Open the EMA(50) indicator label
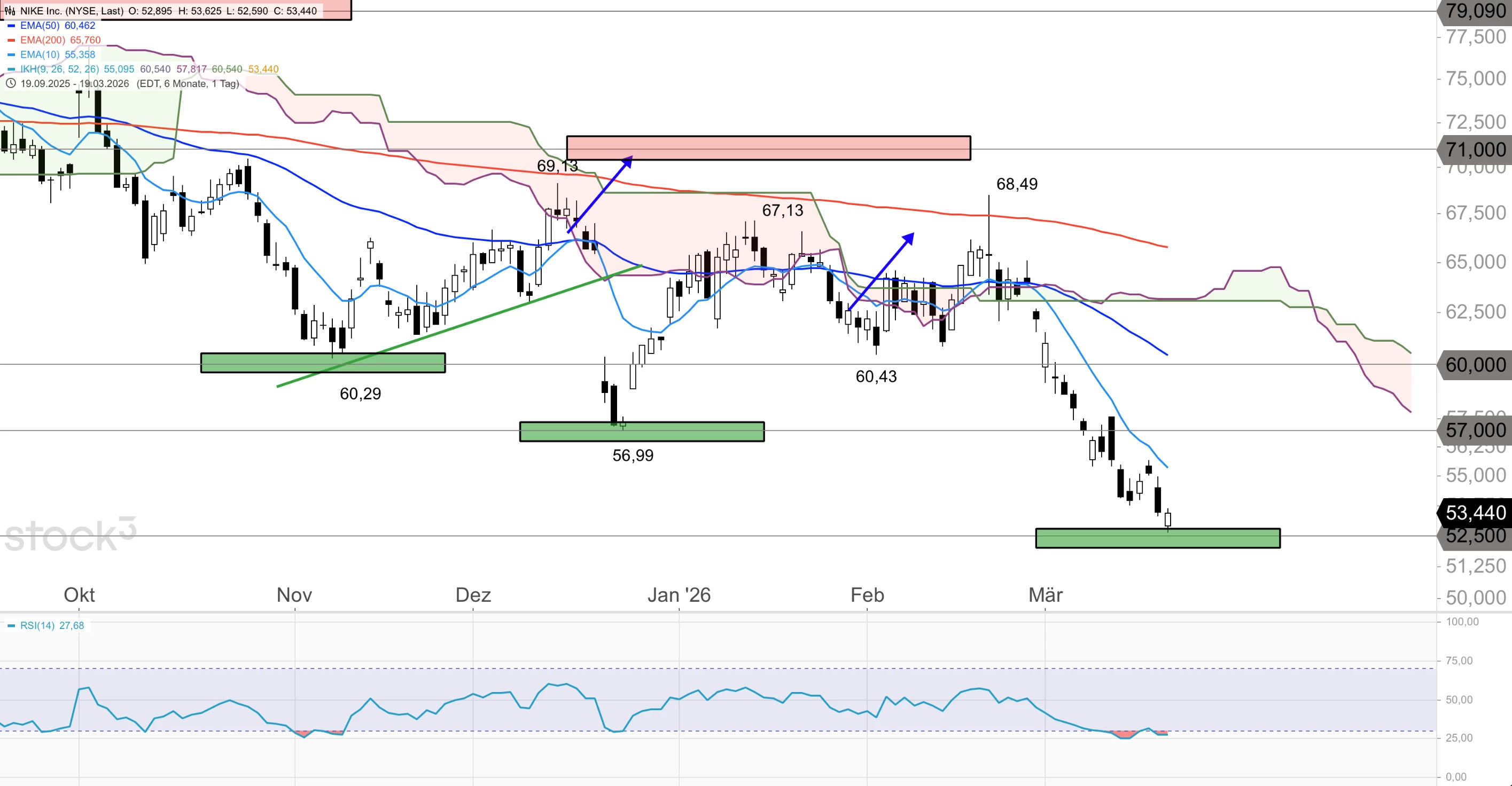Image resolution: width=1512 pixels, height=786 pixels. (x=40, y=25)
